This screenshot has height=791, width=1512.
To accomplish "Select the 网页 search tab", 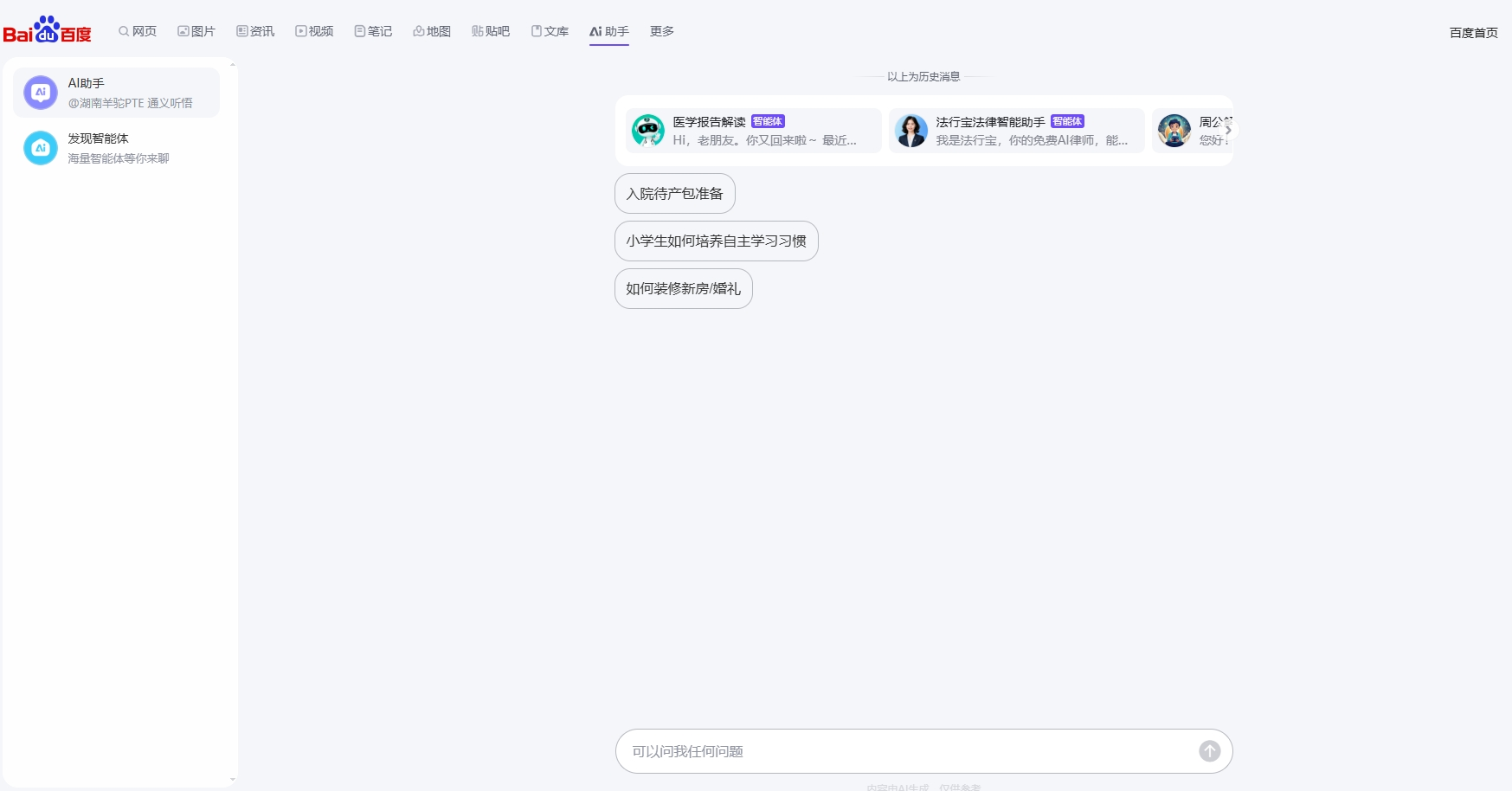I will click(x=137, y=30).
